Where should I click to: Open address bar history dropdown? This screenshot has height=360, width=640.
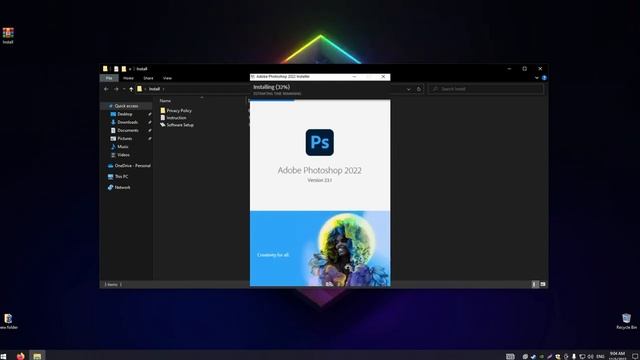pos(409,89)
